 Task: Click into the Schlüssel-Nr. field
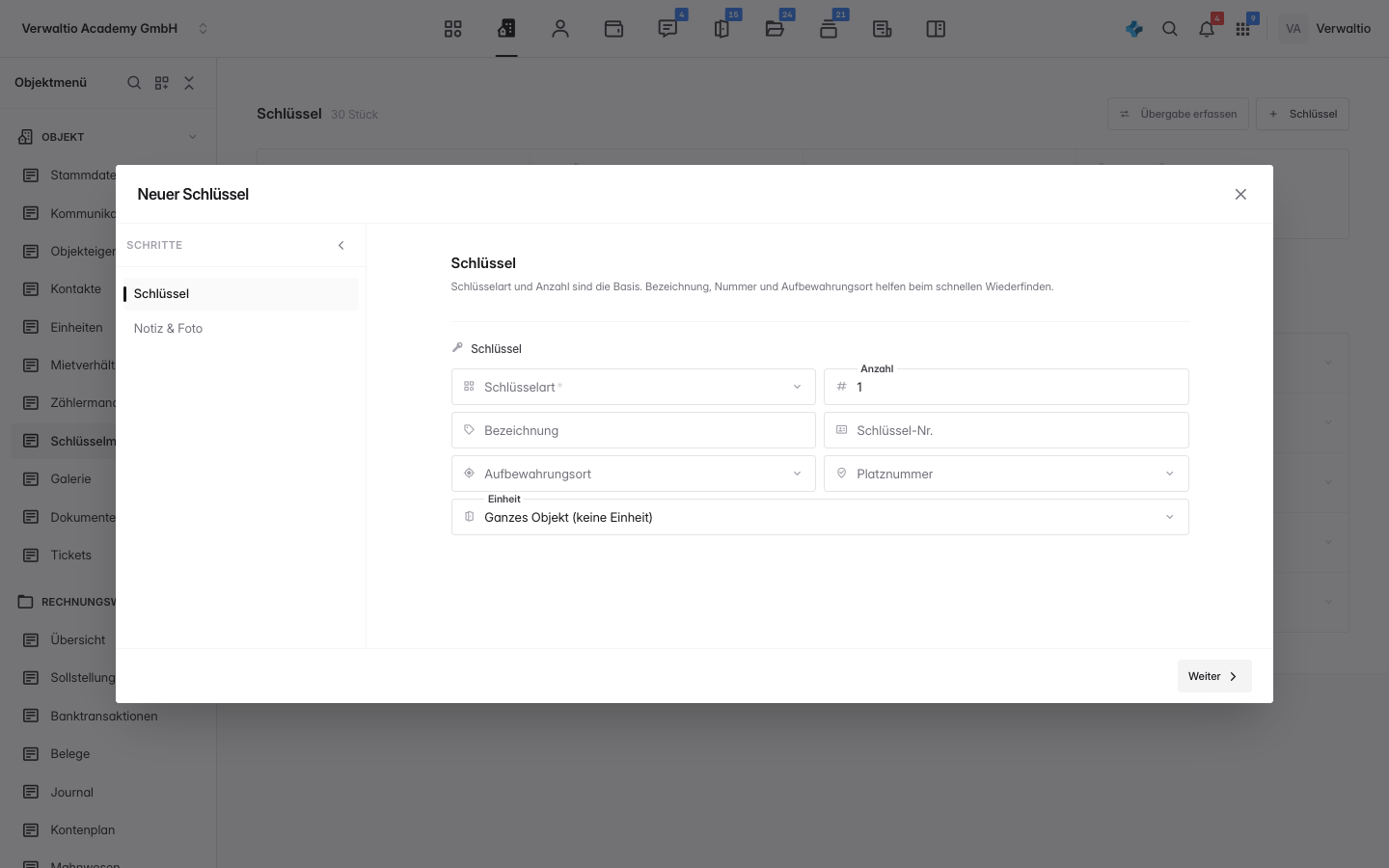(1006, 430)
